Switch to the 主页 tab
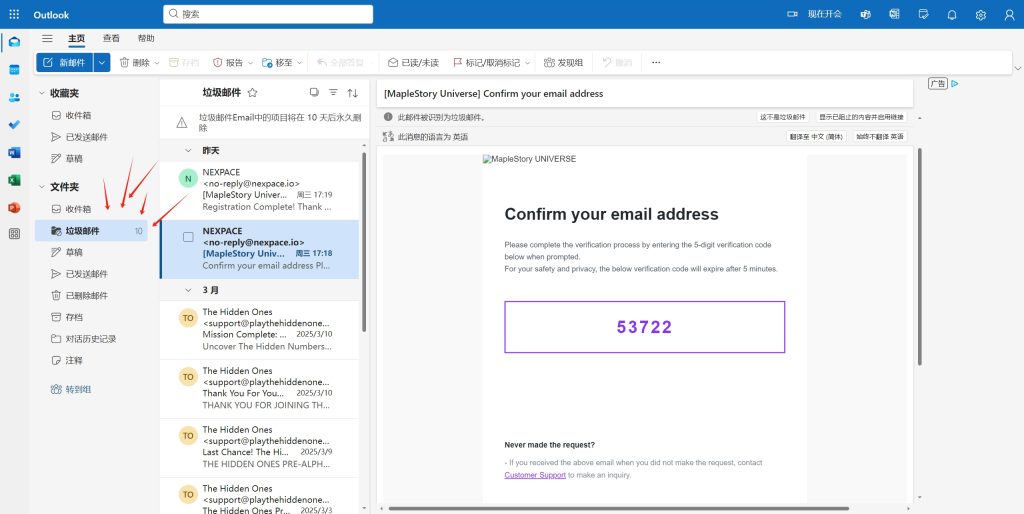Screen dimensions: 1024x514 pyautogui.click(x=77, y=39)
